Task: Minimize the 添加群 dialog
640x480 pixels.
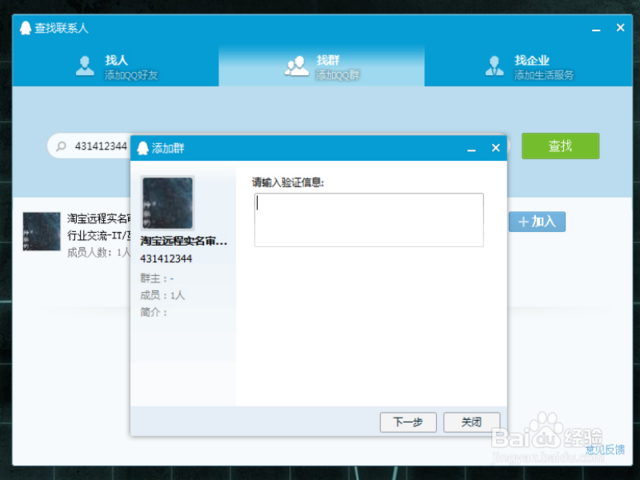Action: [x=471, y=149]
